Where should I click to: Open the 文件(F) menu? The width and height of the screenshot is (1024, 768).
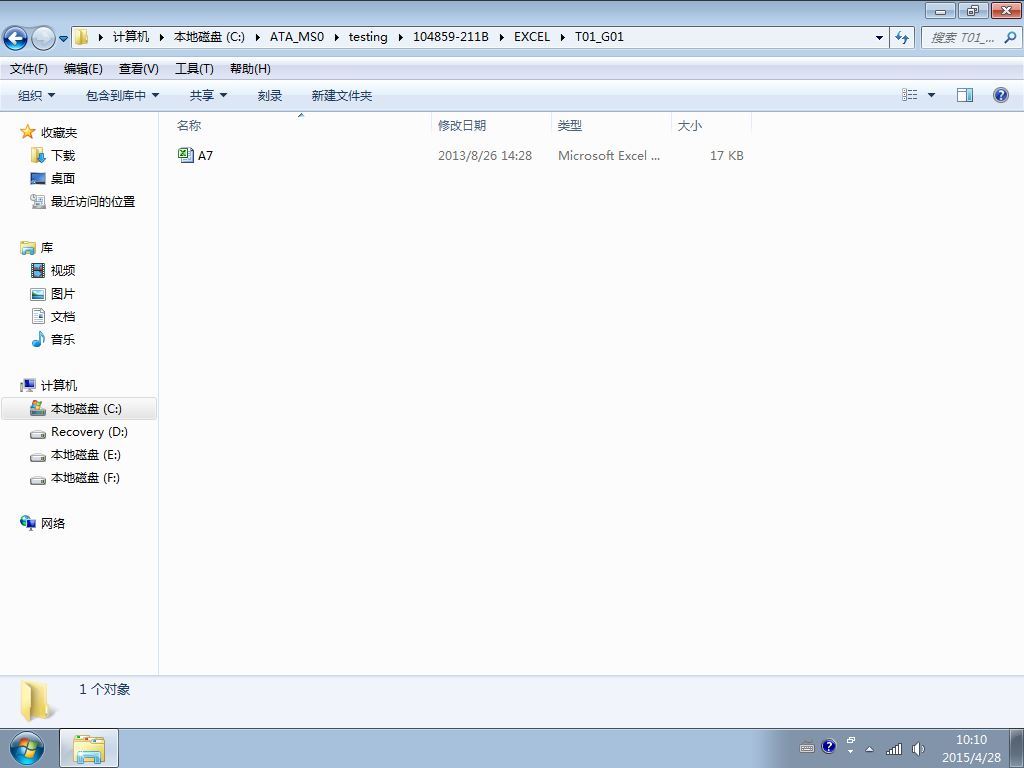[29, 69]
